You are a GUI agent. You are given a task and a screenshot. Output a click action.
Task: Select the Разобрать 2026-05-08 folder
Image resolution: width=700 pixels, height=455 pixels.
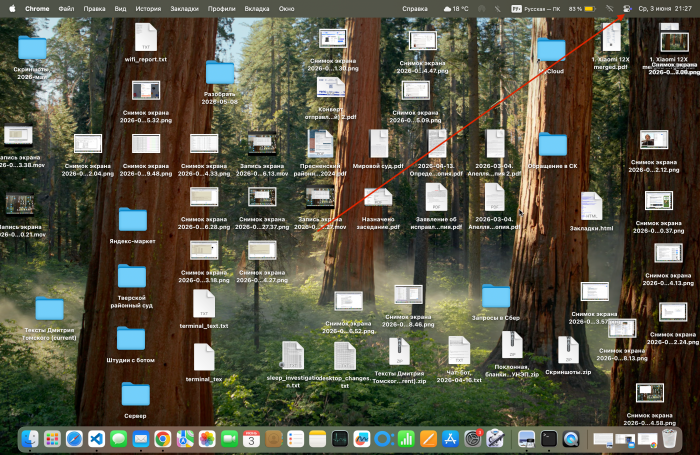pyautogui.click(x=220, y=83)
